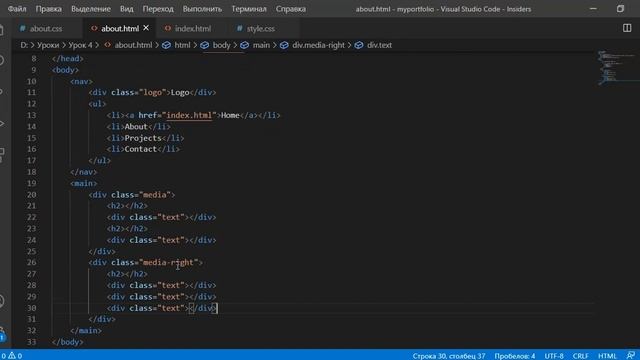Image resolution: width=640 pixels, height=360 pixels.
Task: Change language mode HTML
Action: [x=607, y=356]
